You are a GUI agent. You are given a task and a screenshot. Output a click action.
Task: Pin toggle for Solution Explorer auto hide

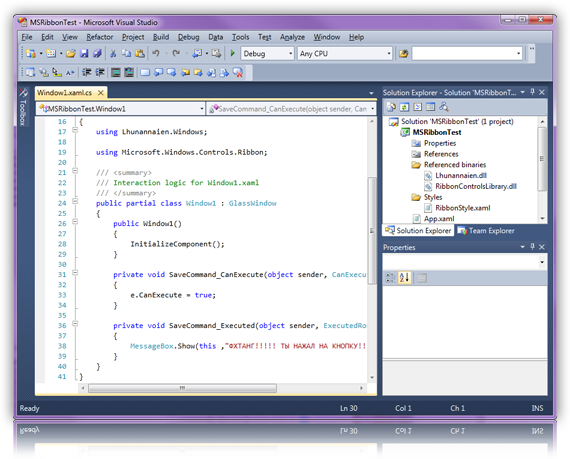[532, 92]
